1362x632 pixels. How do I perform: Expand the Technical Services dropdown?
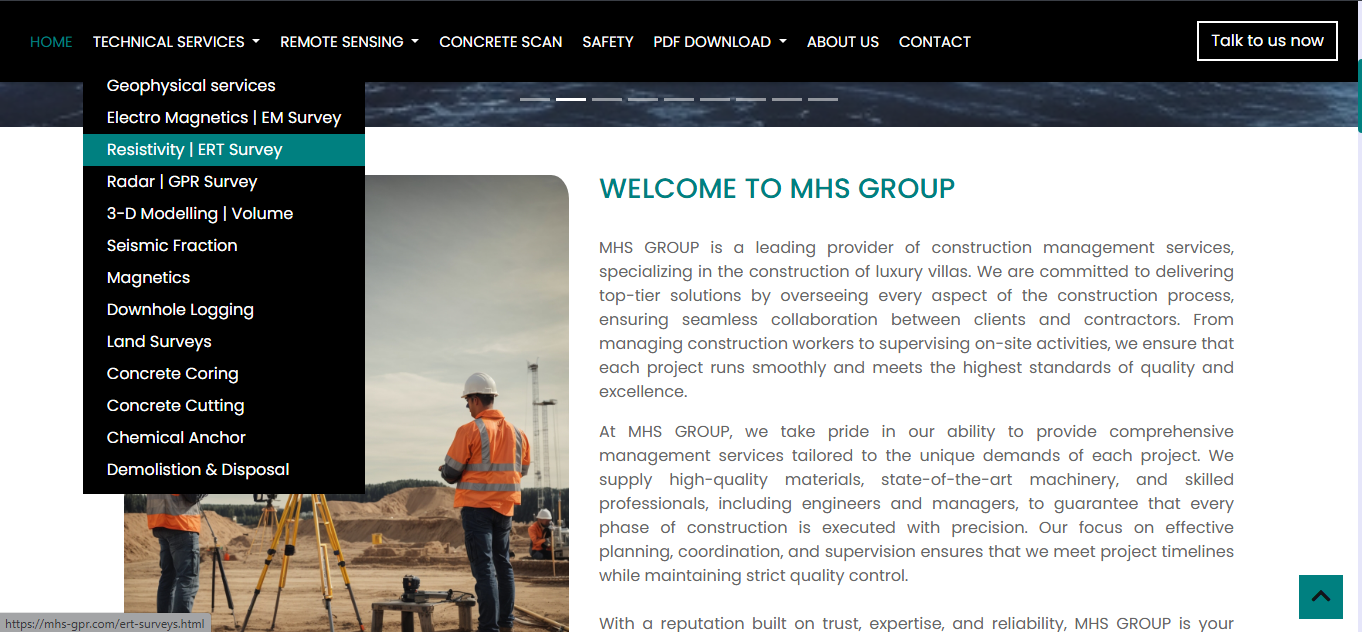pyautogui.click(x=176, y=42)
